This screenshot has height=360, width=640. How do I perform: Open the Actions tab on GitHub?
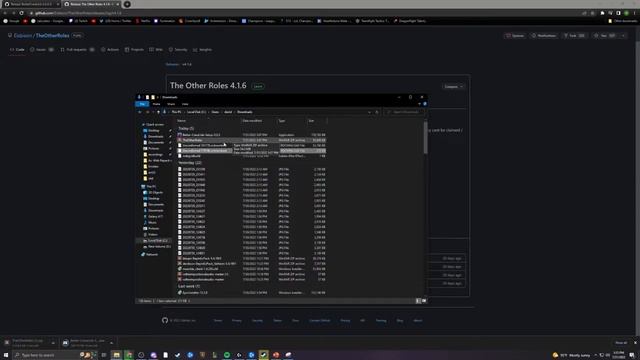110,50
